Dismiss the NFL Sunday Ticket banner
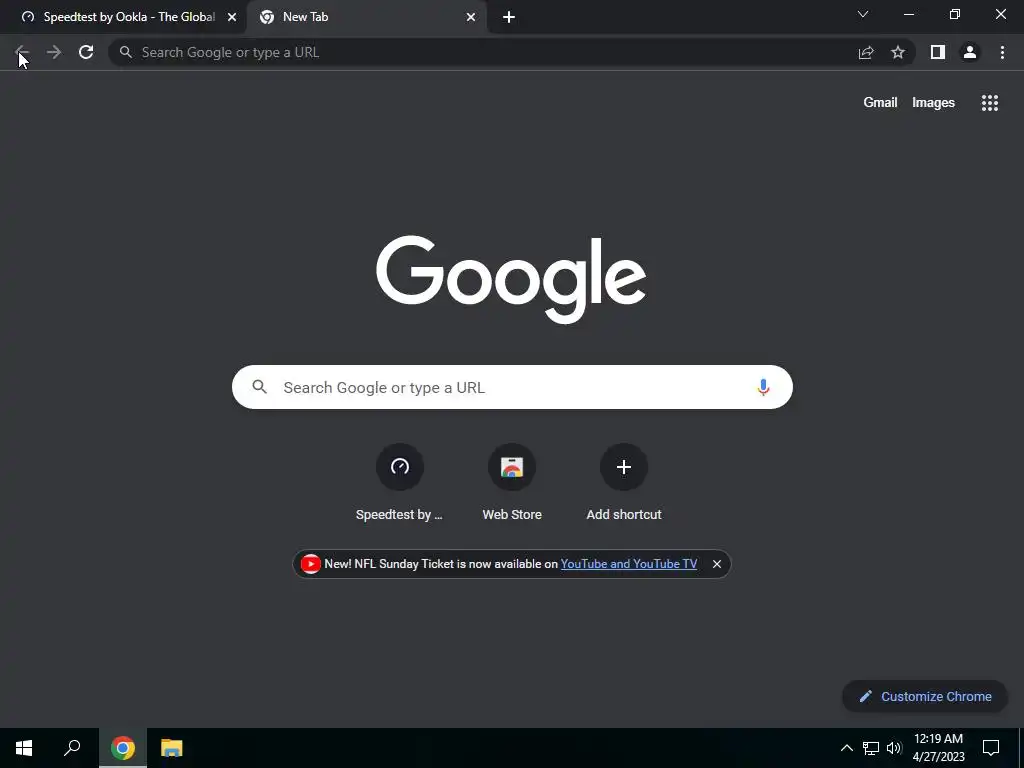 (x=717, y=564)
